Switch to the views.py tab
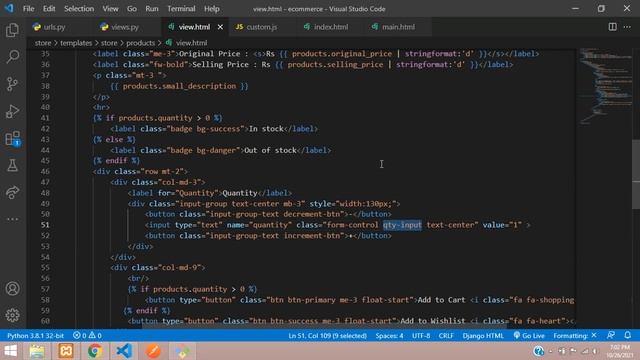This screenshot has width=640, height=360. pos(125,27)
